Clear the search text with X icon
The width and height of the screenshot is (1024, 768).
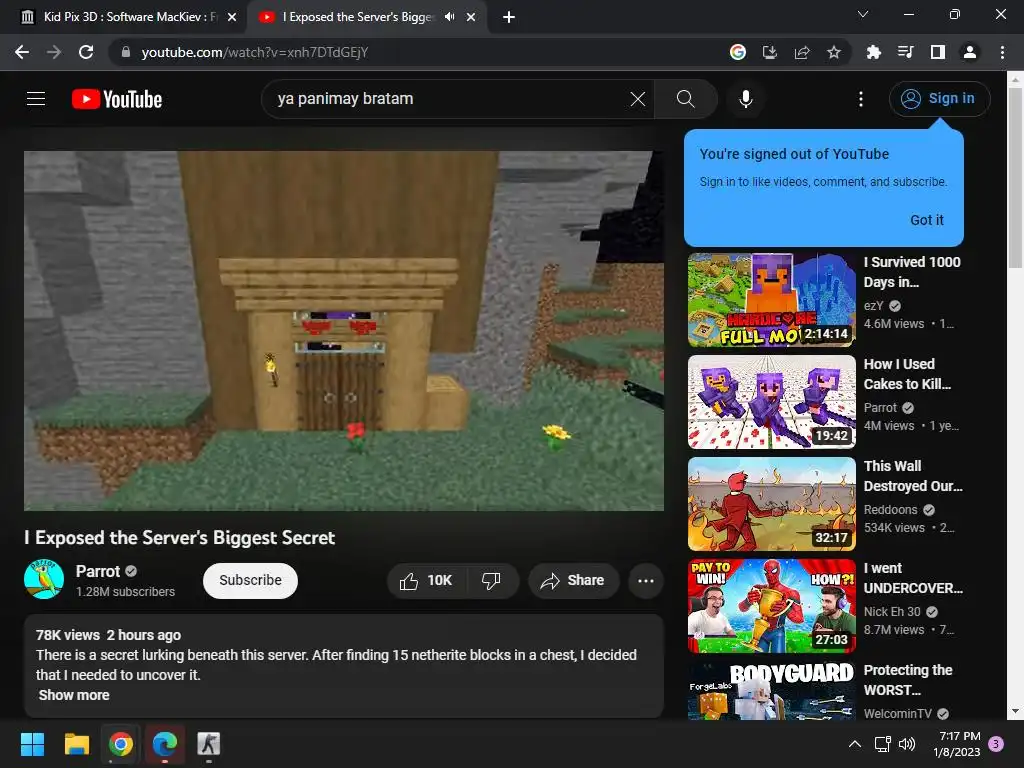coord(637,99)
